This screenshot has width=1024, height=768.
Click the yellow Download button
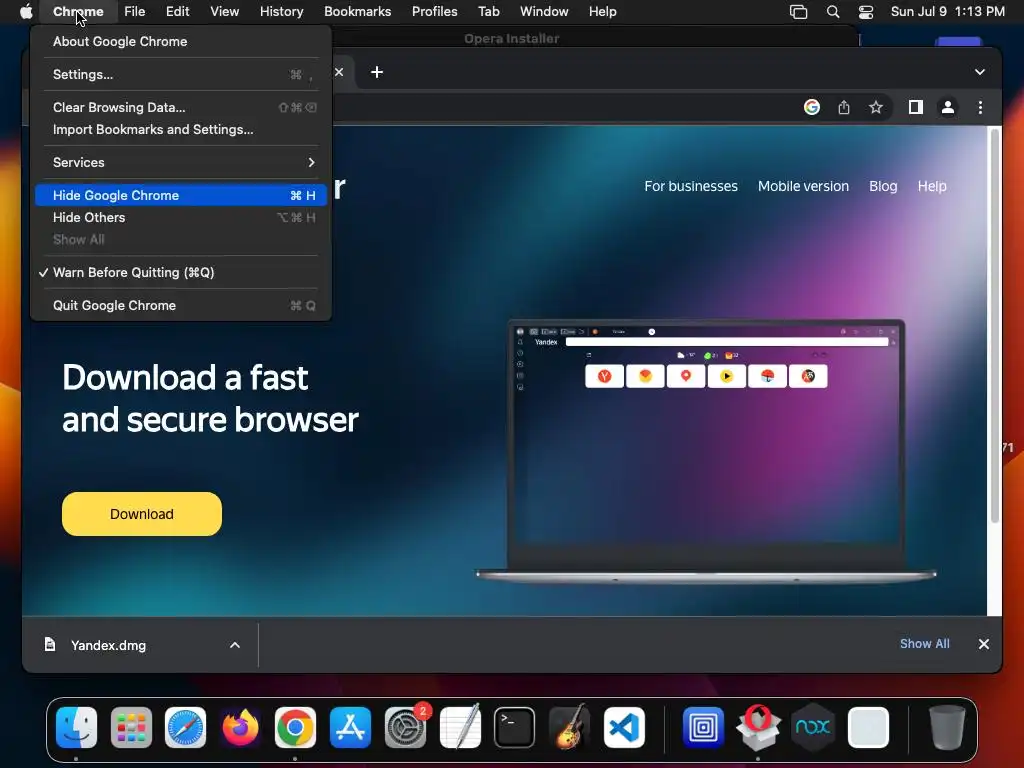click(x=142, y=514)
